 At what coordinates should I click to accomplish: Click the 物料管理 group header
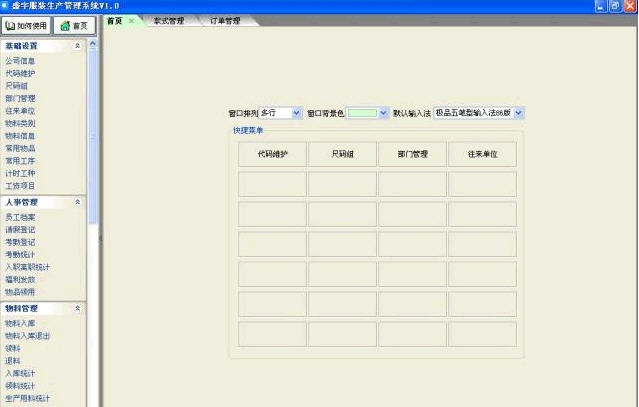(x=43, y=308)
